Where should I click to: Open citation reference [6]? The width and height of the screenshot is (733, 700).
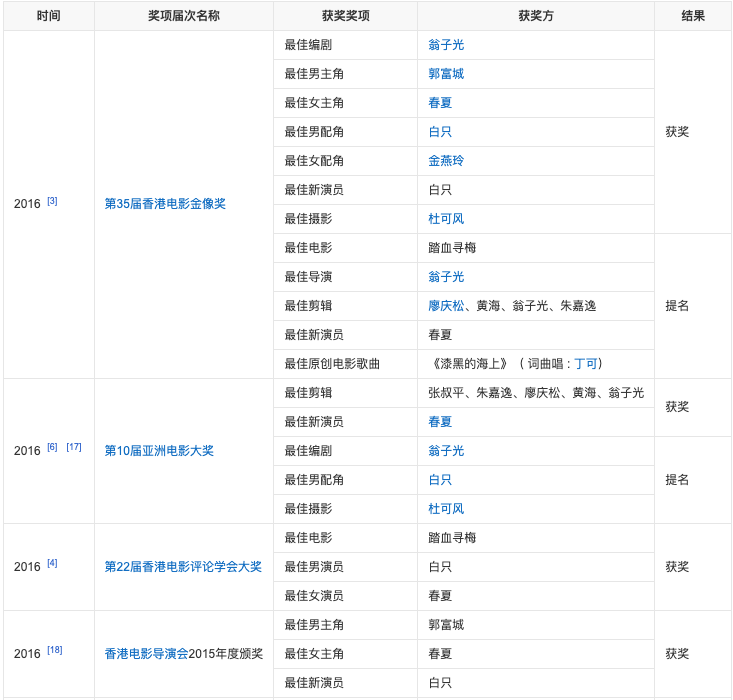point(52,447)
